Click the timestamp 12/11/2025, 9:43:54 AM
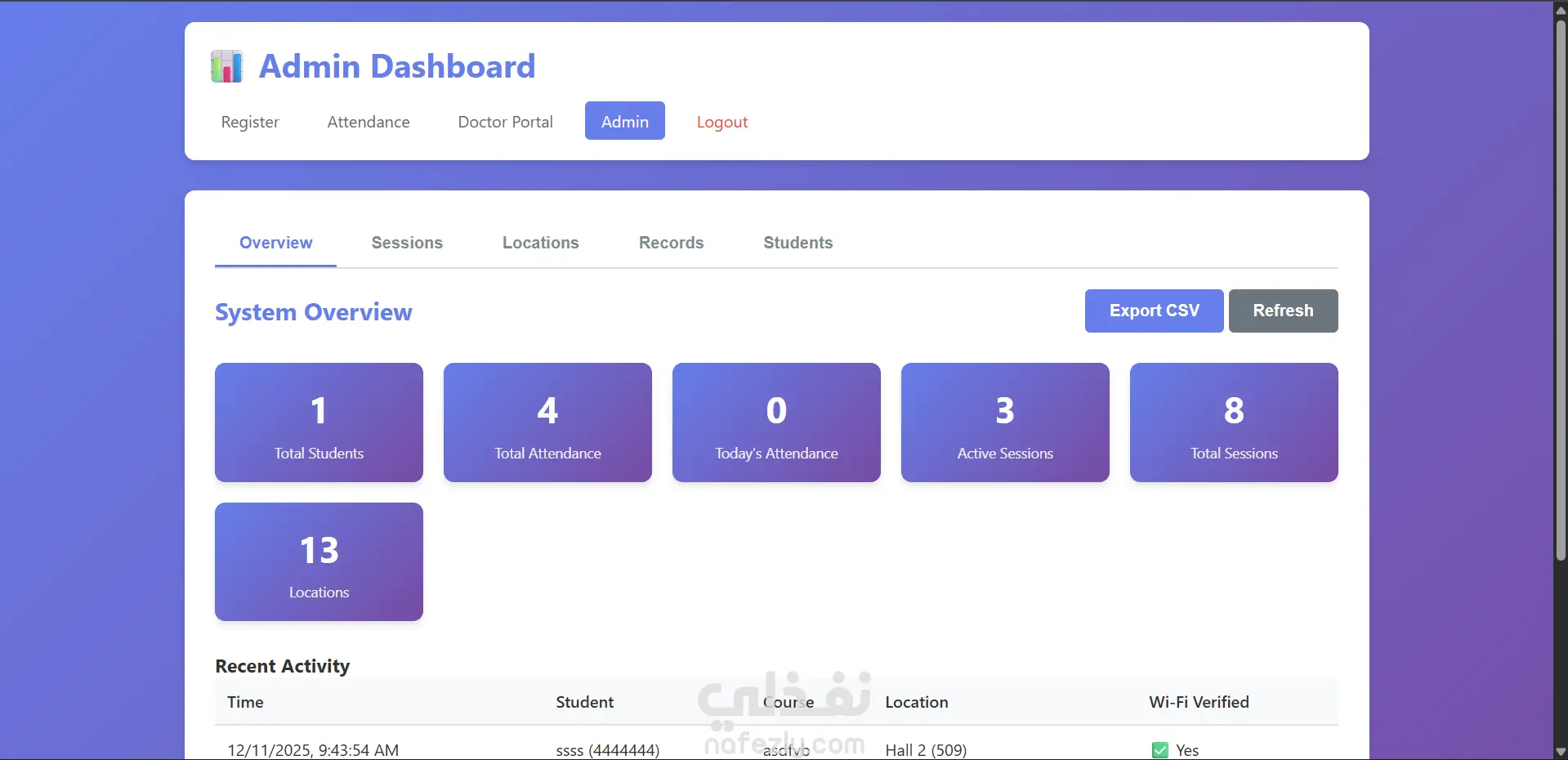 [313, 750]
